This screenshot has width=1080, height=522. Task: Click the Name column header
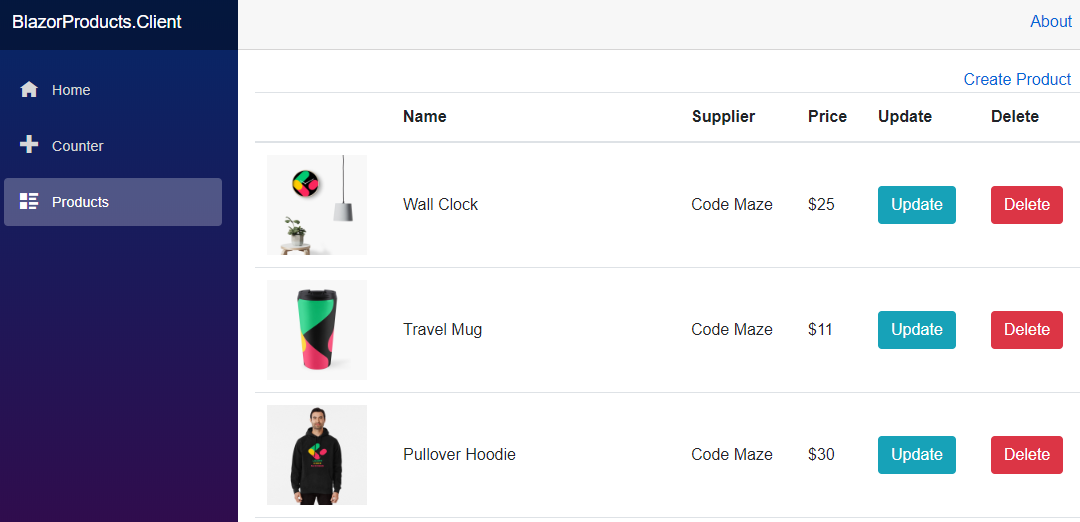point(425,117)
